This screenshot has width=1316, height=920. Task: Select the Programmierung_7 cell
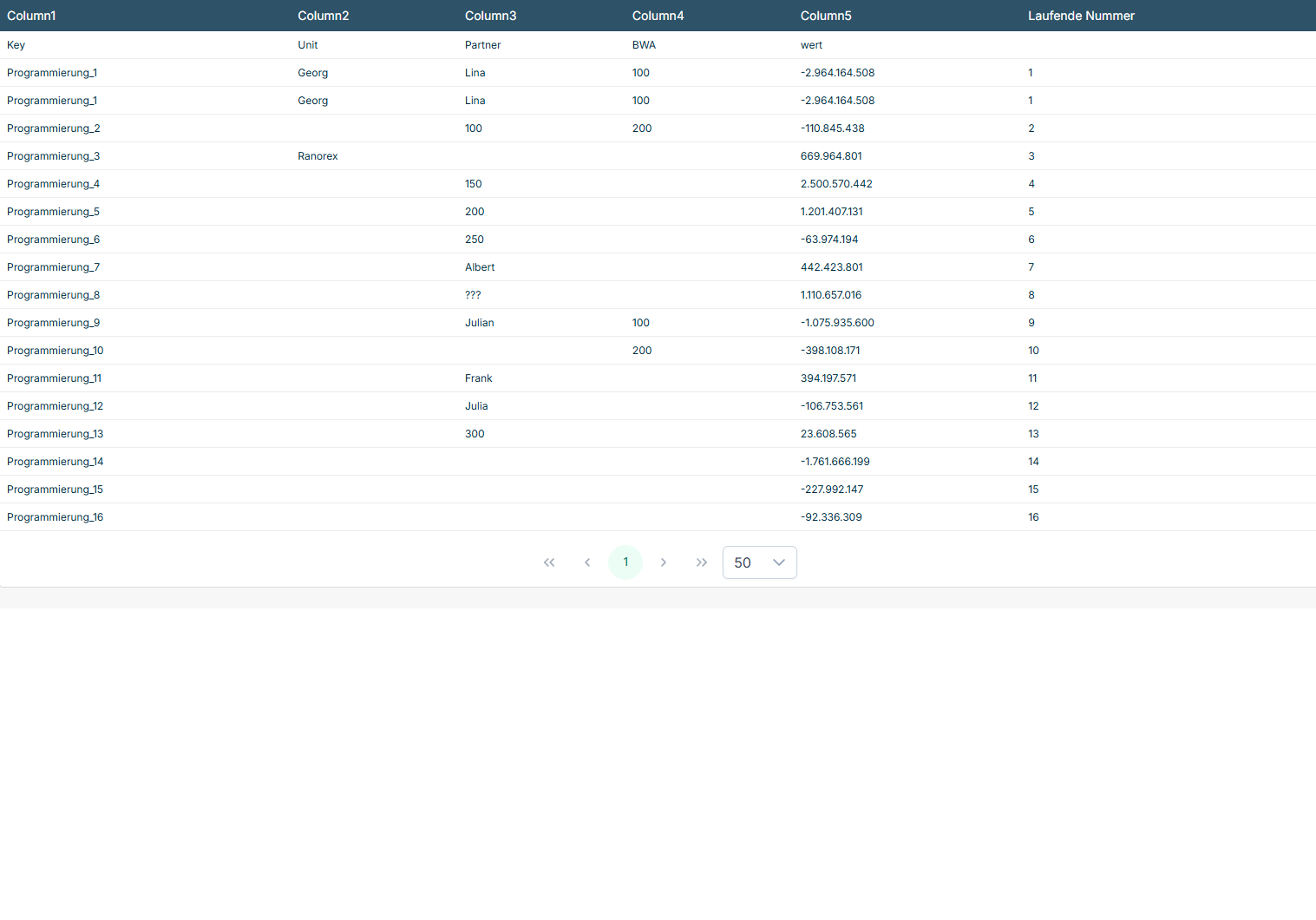coord(54,267)
